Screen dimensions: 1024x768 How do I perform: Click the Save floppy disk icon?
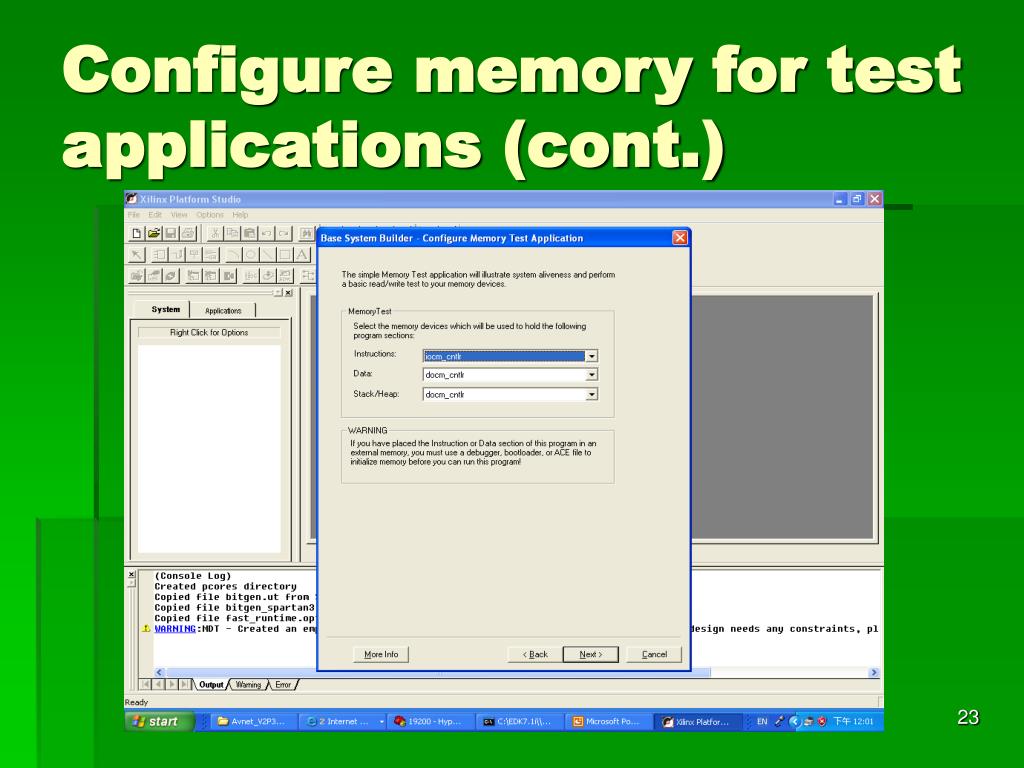(170, 234)
